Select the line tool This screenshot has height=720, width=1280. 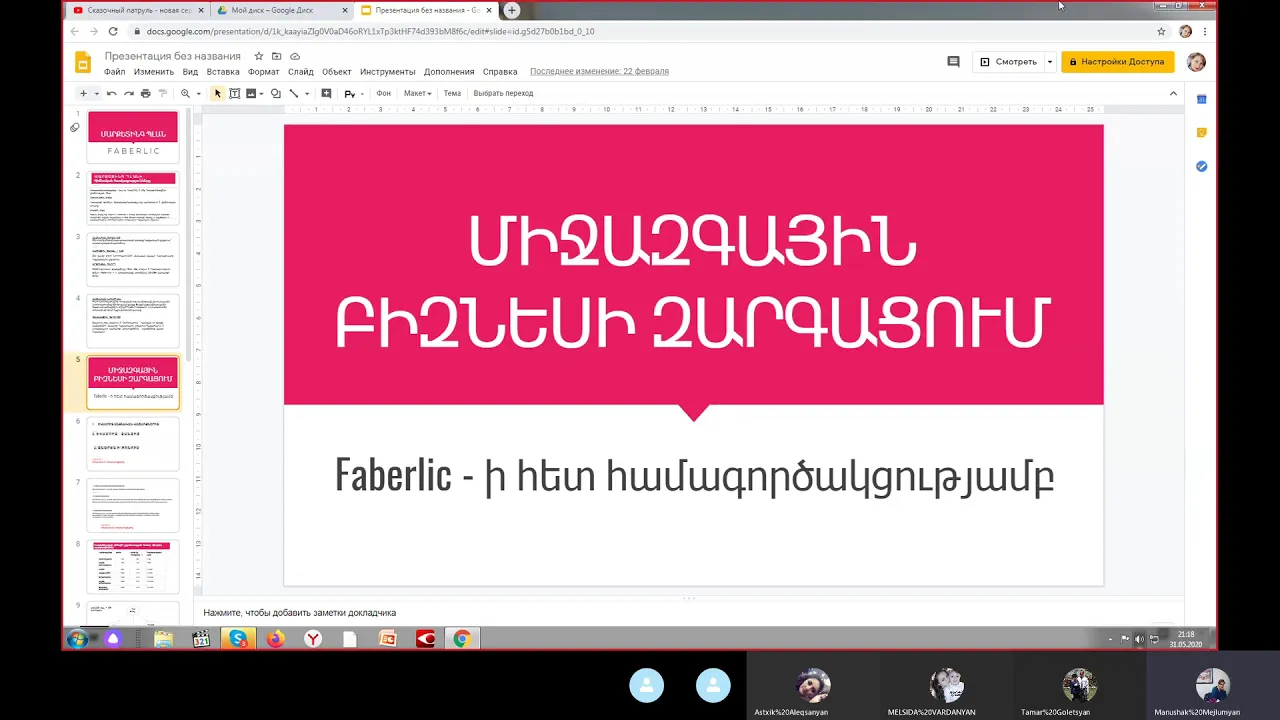coord(293,93)
